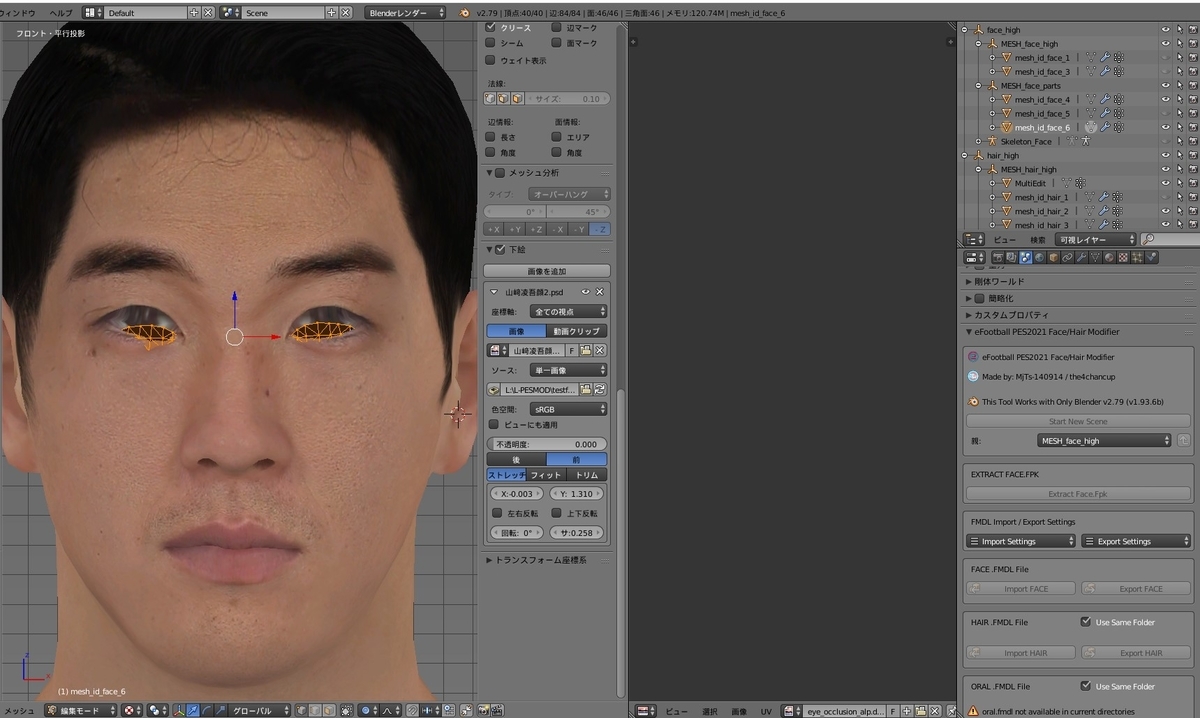
Task: Open the 可視レイヤー outliner display dropdown
Action: click(1096, 240)
